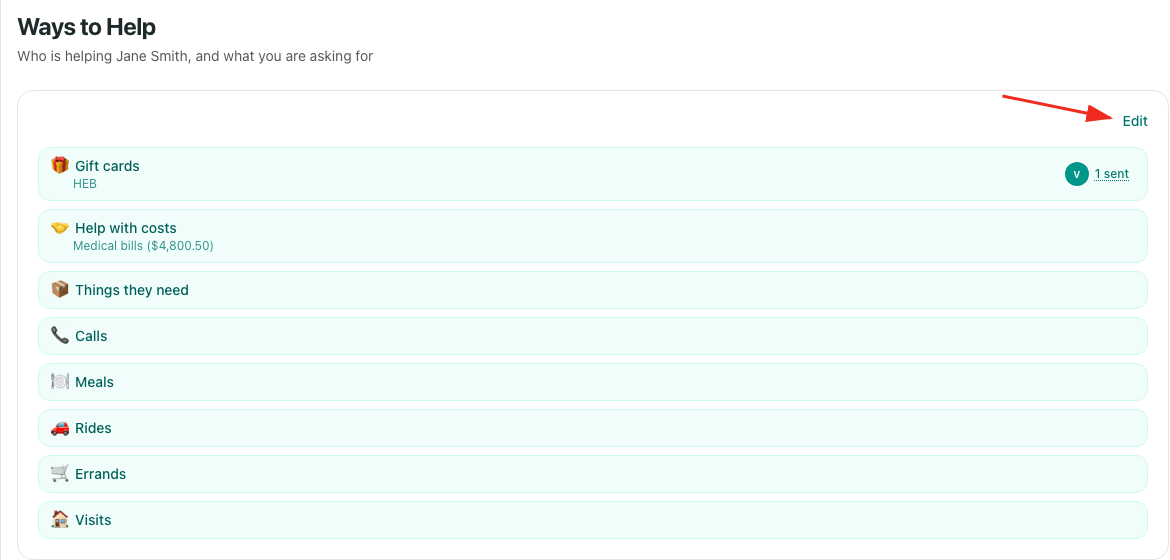
Task: Click the gift box emoji icon
Action: [60, 165]
